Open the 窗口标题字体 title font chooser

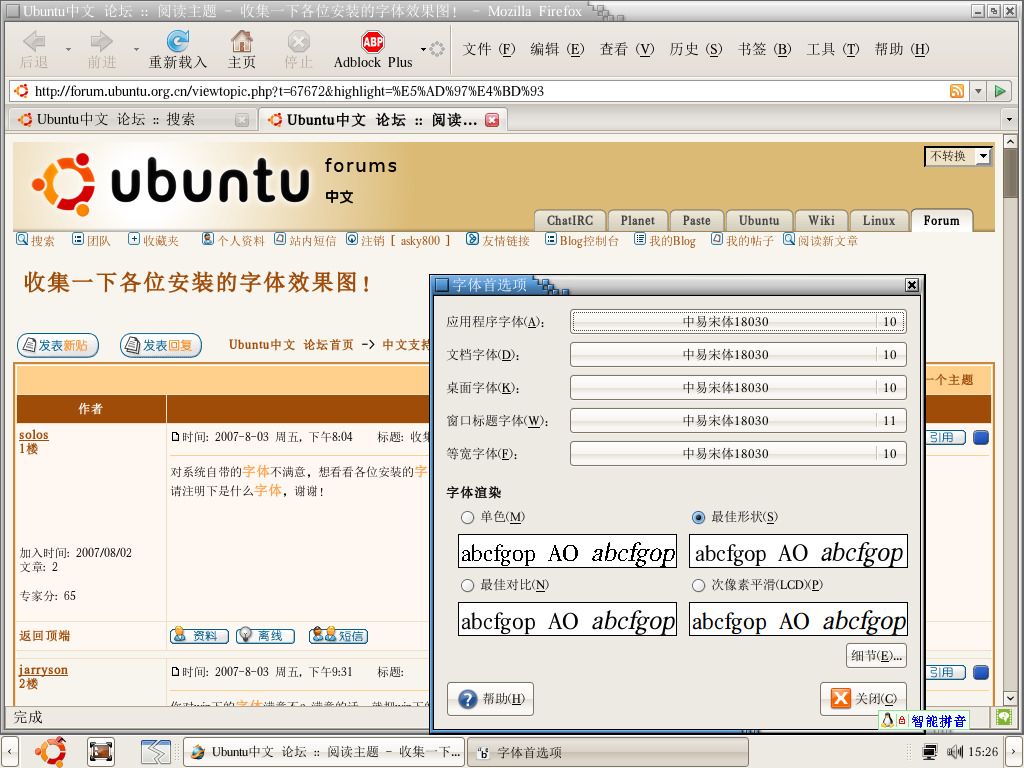[738, 421]
